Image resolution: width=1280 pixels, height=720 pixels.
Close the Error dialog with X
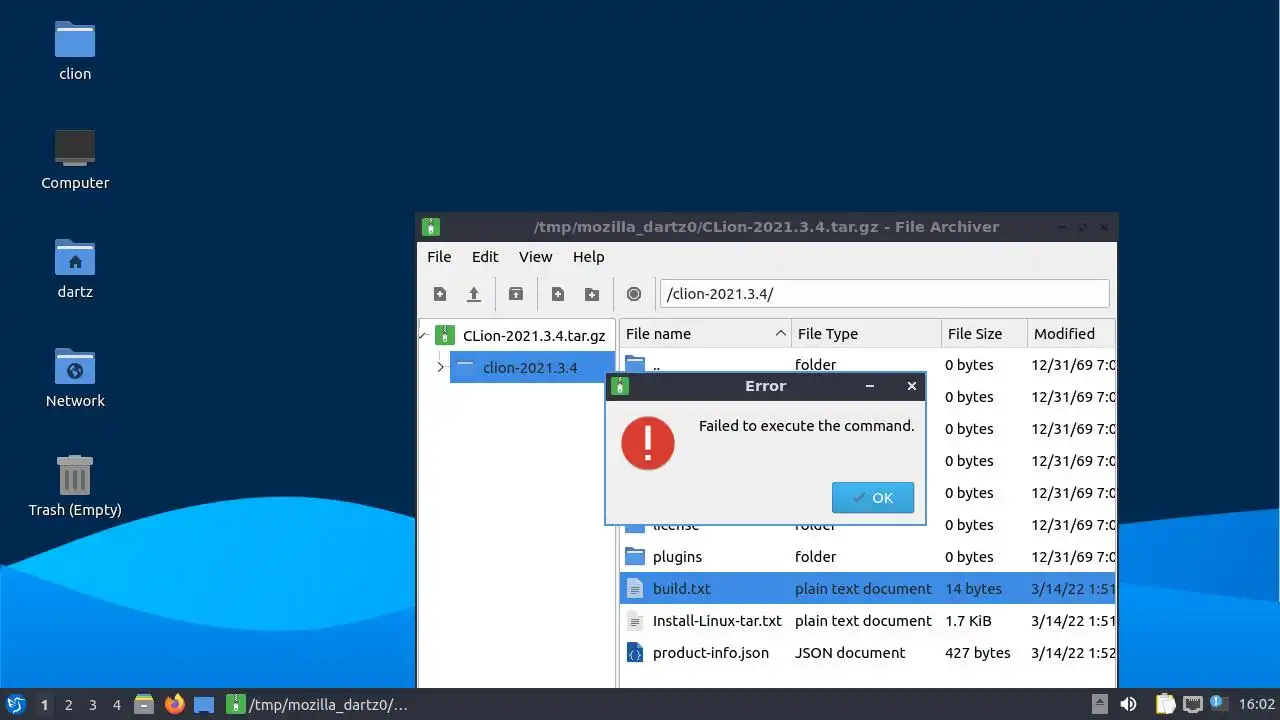pyautogui.click(x=911, y=386)
